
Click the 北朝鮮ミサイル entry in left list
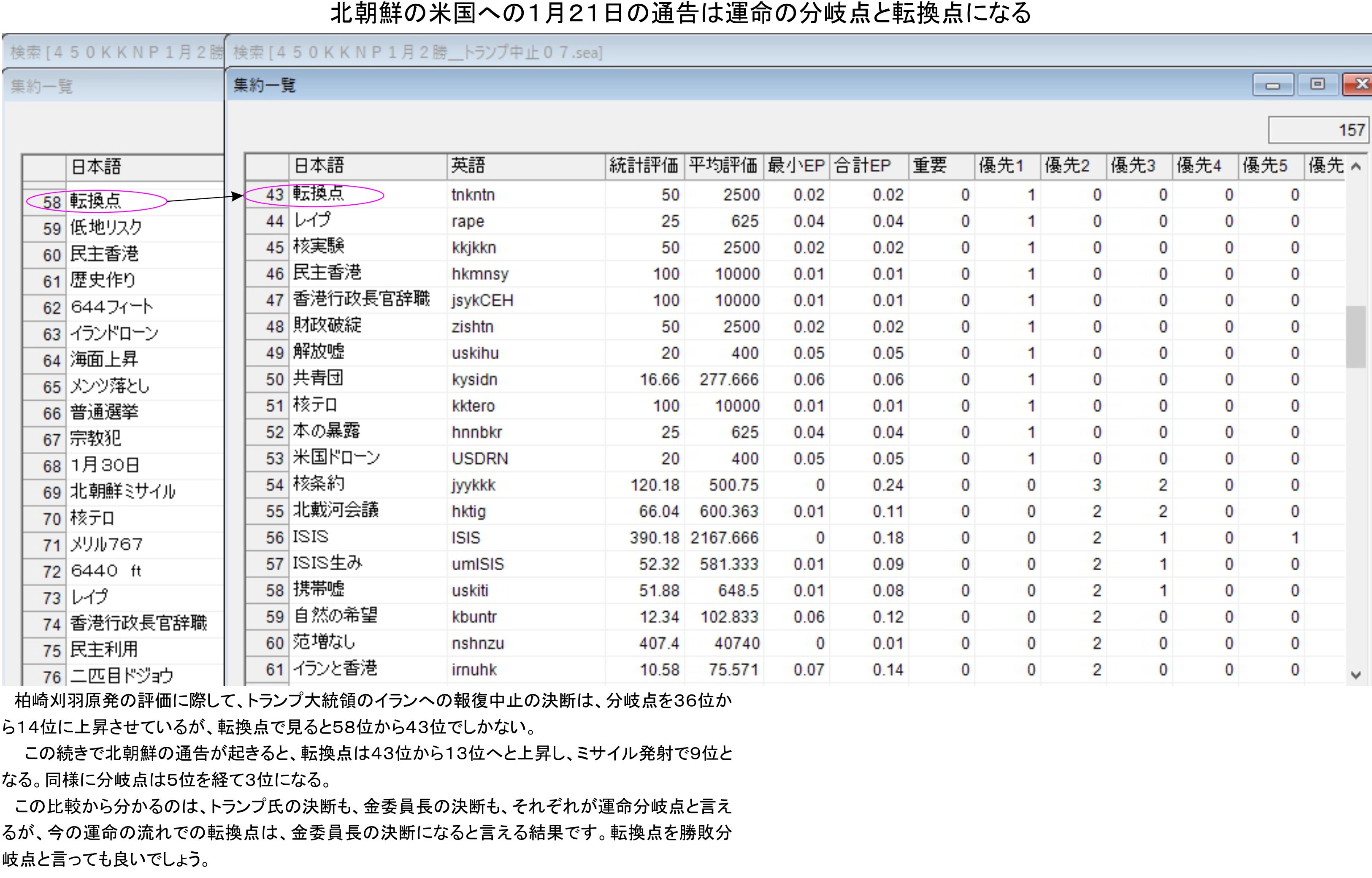click(122, 492)
